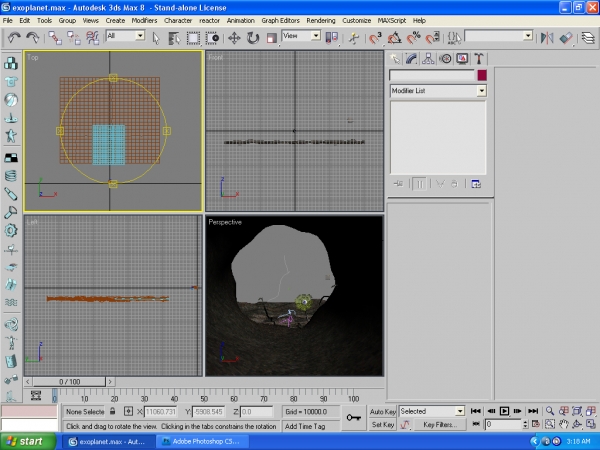
Task: Open the reactor menu
Action: (209, 20)
